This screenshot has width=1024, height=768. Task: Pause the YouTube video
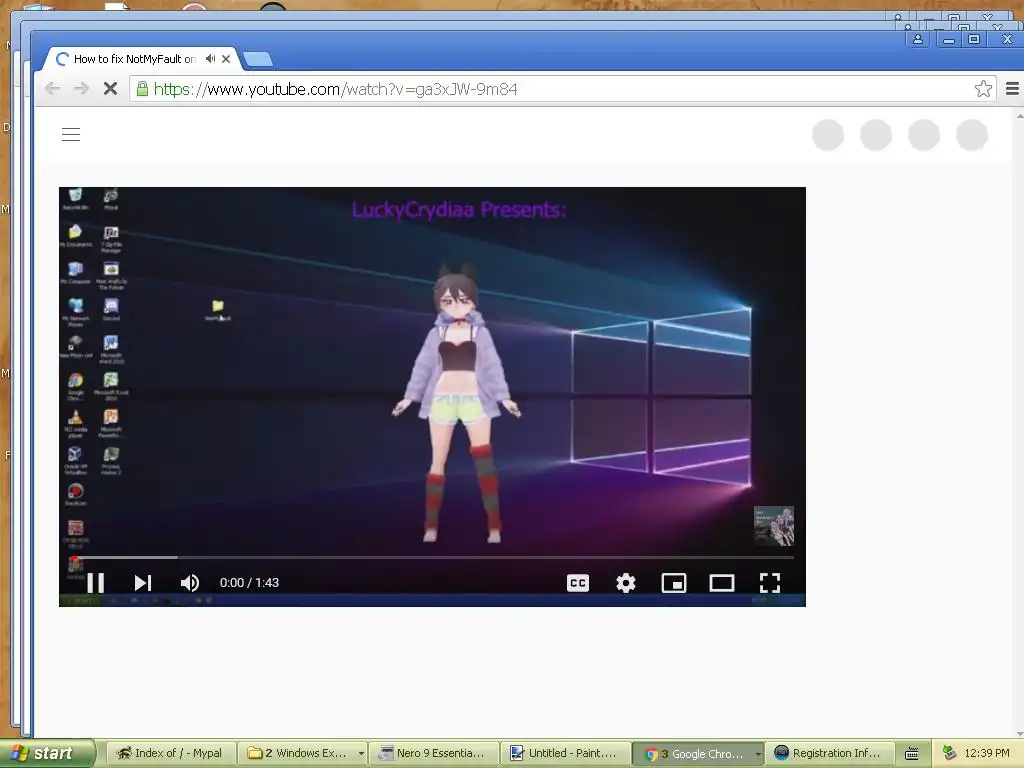coord(96,583)
